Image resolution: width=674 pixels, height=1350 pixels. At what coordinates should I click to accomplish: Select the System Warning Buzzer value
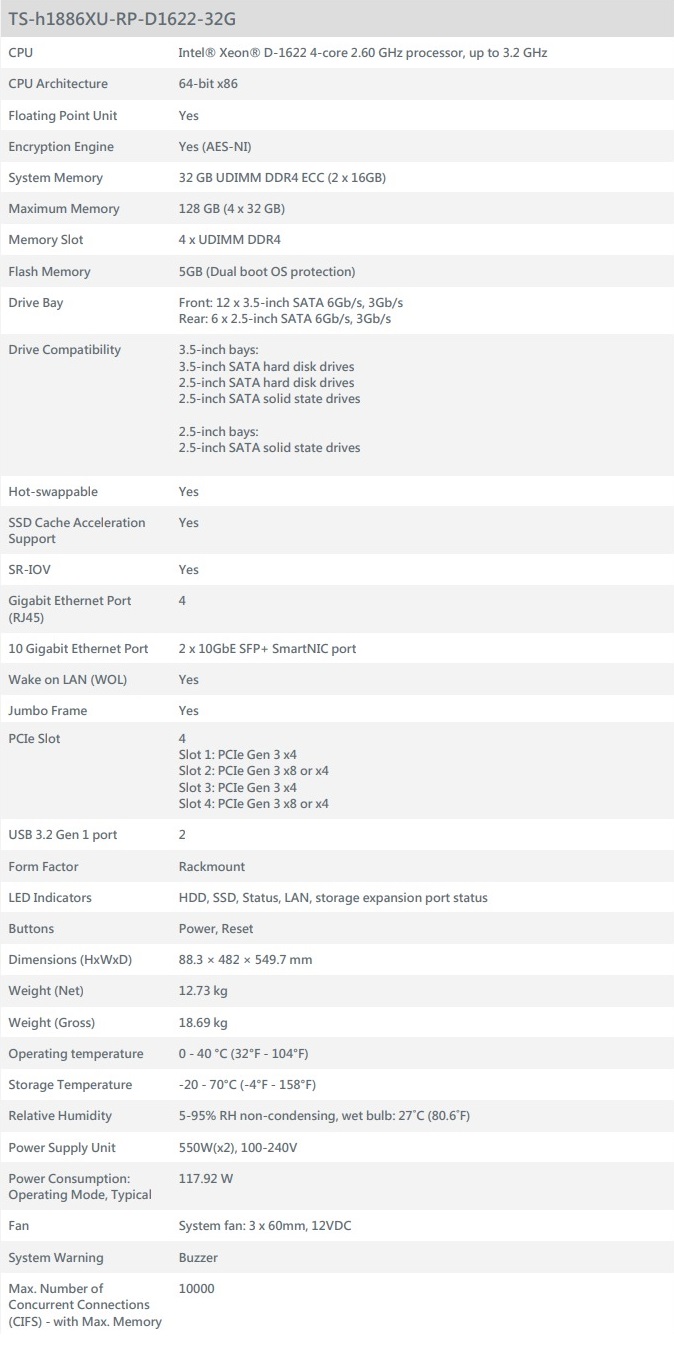click(198, 1258)
